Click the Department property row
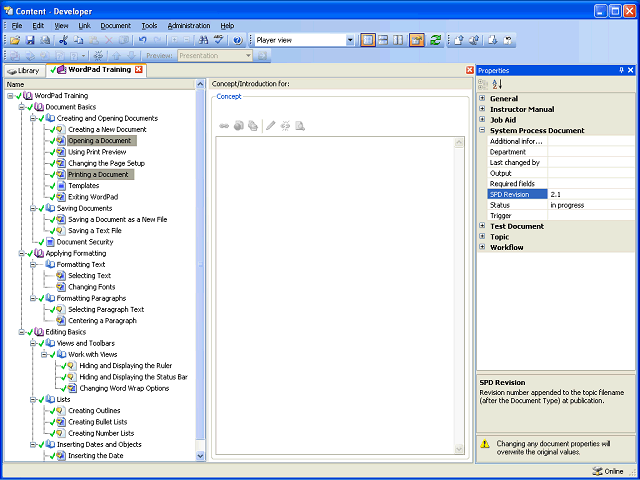Screen dimensions: 640x480 tap(561, 152)
